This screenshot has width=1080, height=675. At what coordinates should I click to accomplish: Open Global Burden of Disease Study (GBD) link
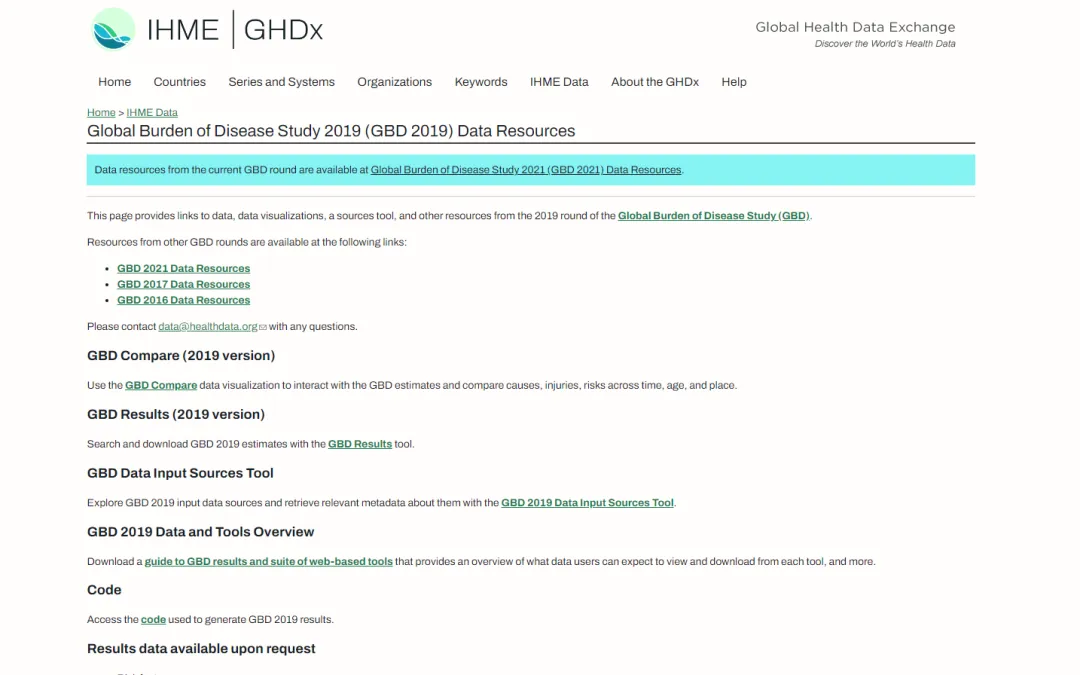tap(714, 216)
